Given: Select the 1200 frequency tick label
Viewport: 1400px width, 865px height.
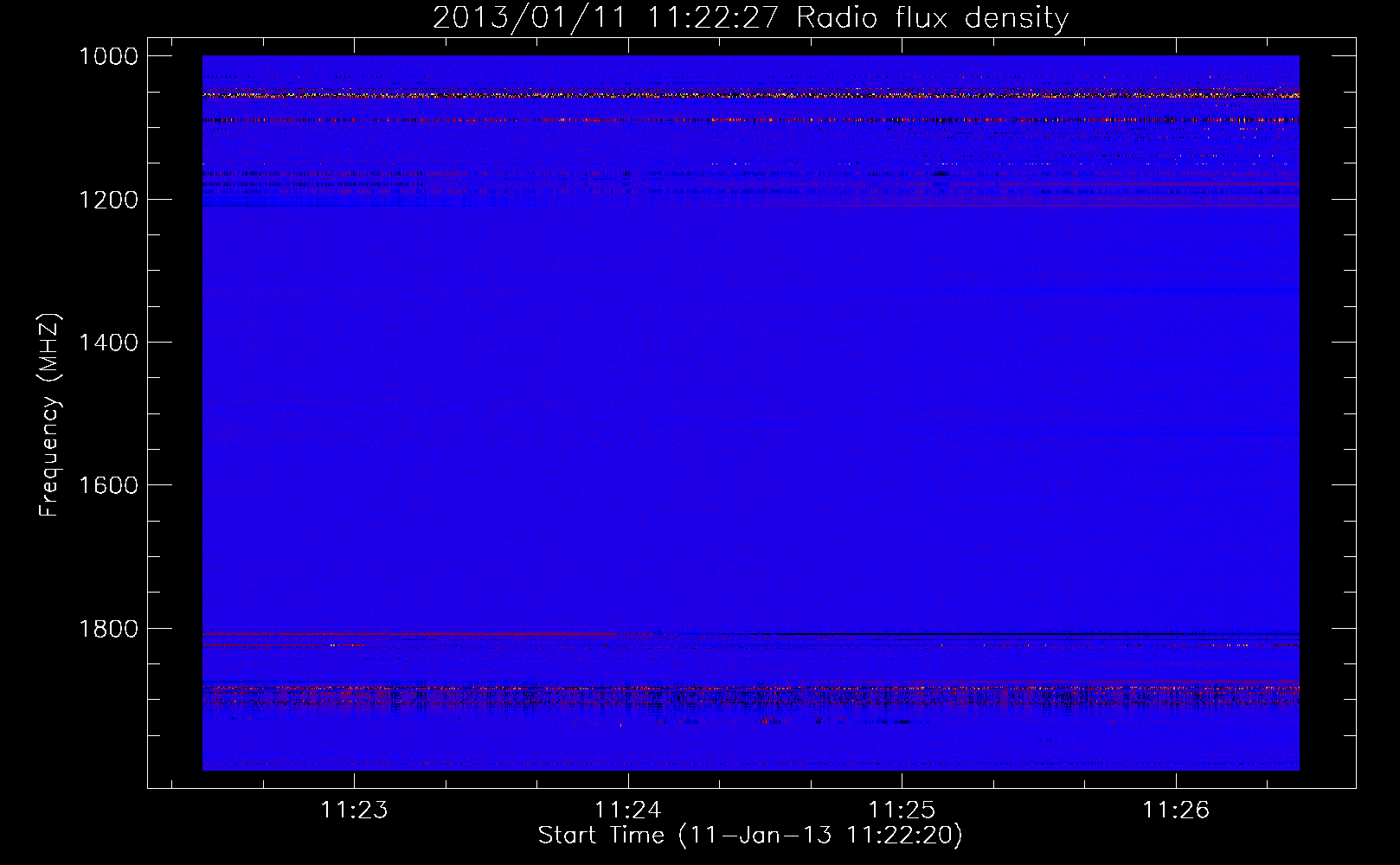Looking at the screenshot, I should 108,200.
